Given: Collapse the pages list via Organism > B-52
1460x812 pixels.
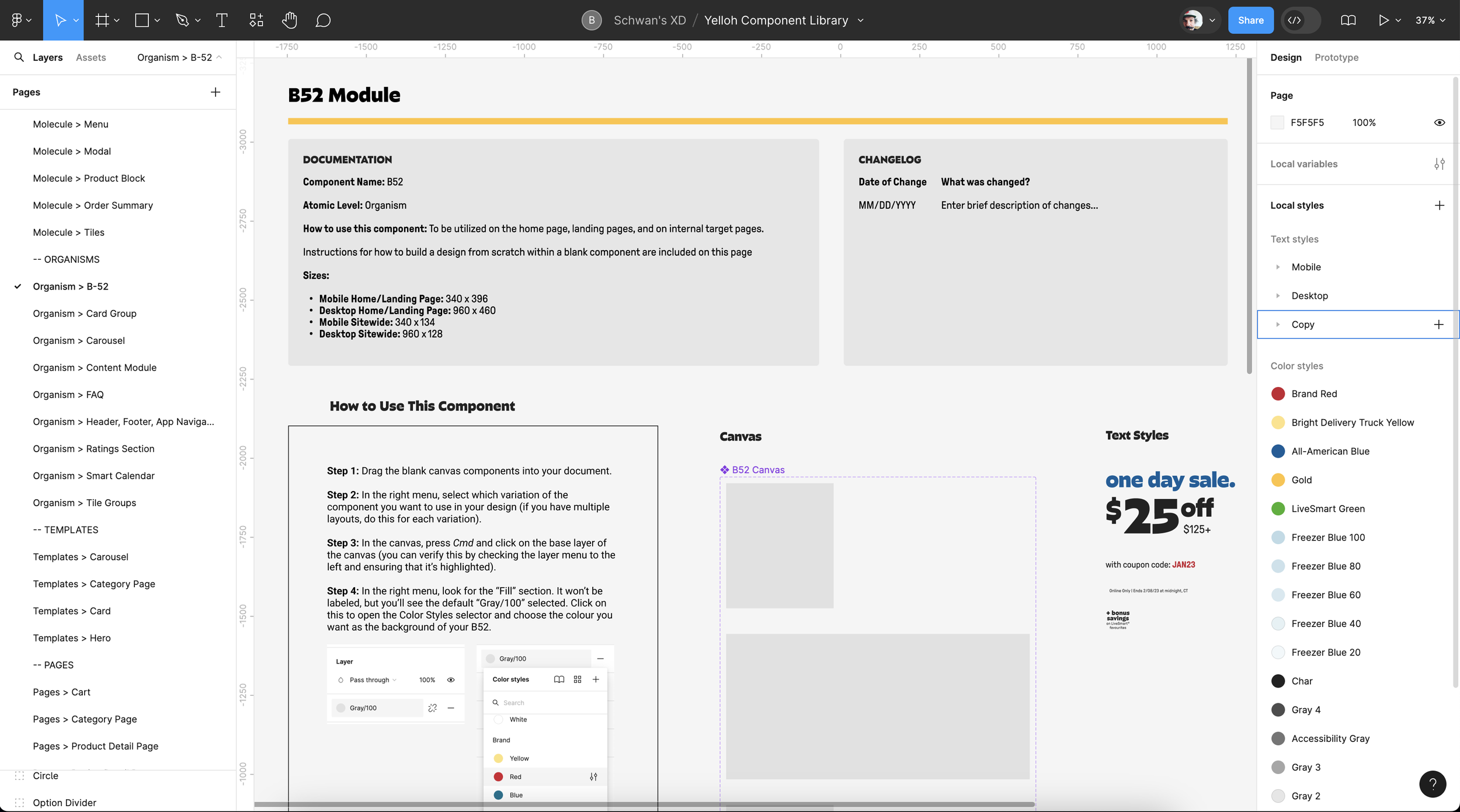Looking at the screenshot, I should click(179, 57).
